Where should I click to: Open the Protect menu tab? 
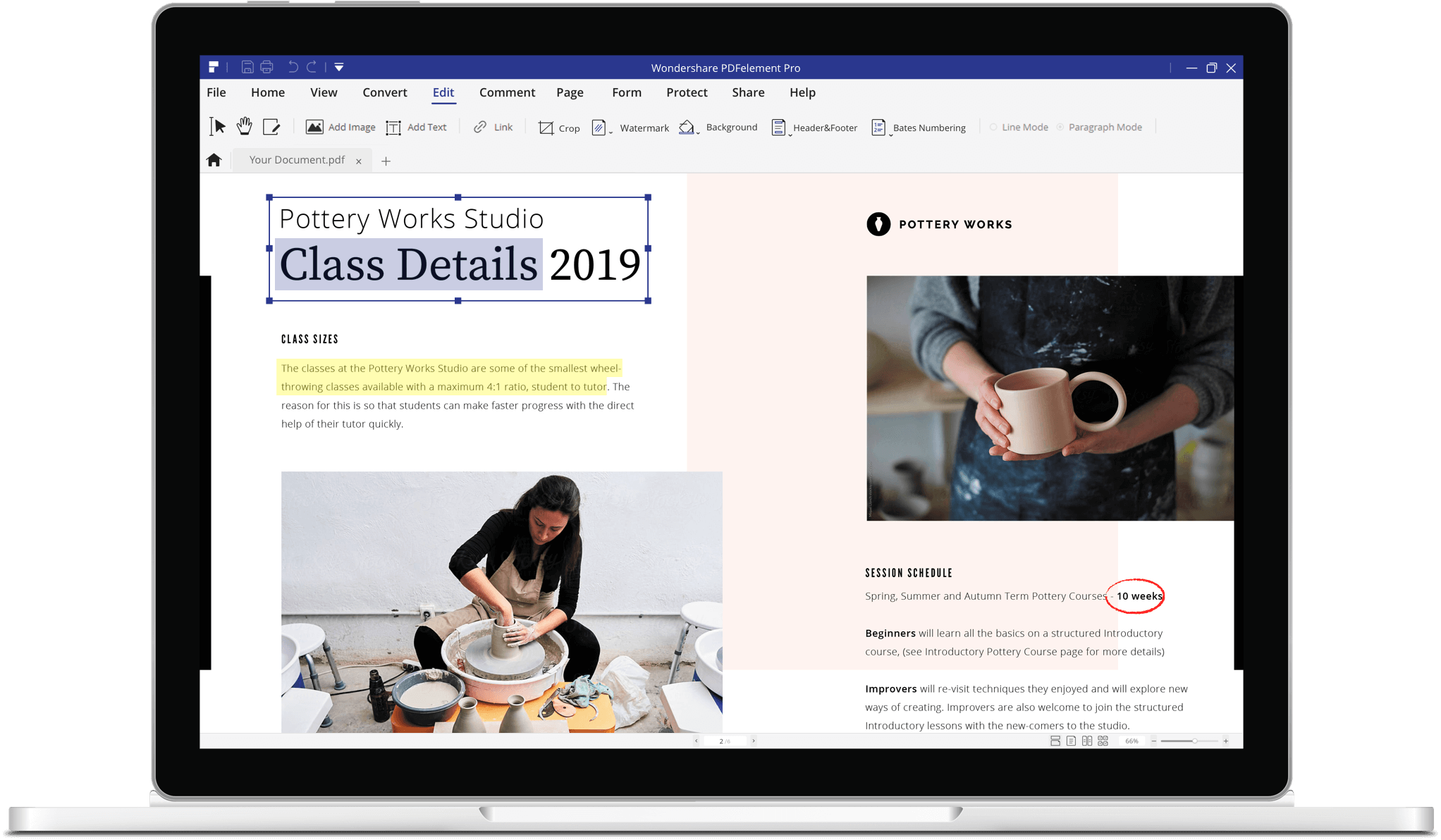[x=687, y=92]
